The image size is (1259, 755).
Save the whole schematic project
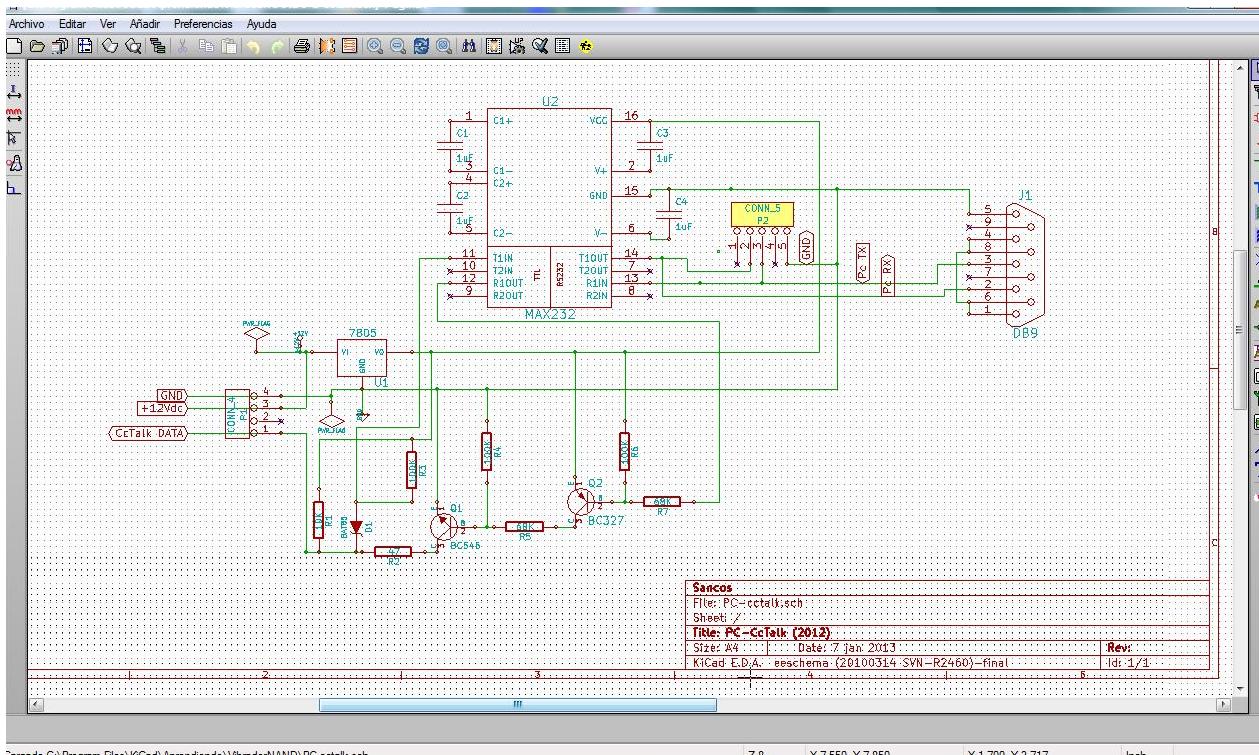(61, 45)
